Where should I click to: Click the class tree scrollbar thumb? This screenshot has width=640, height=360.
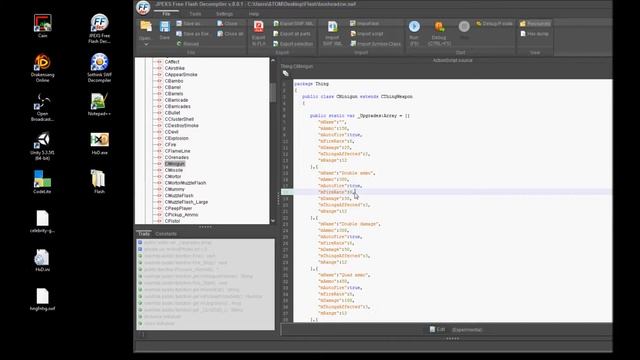tap(273, 93)
